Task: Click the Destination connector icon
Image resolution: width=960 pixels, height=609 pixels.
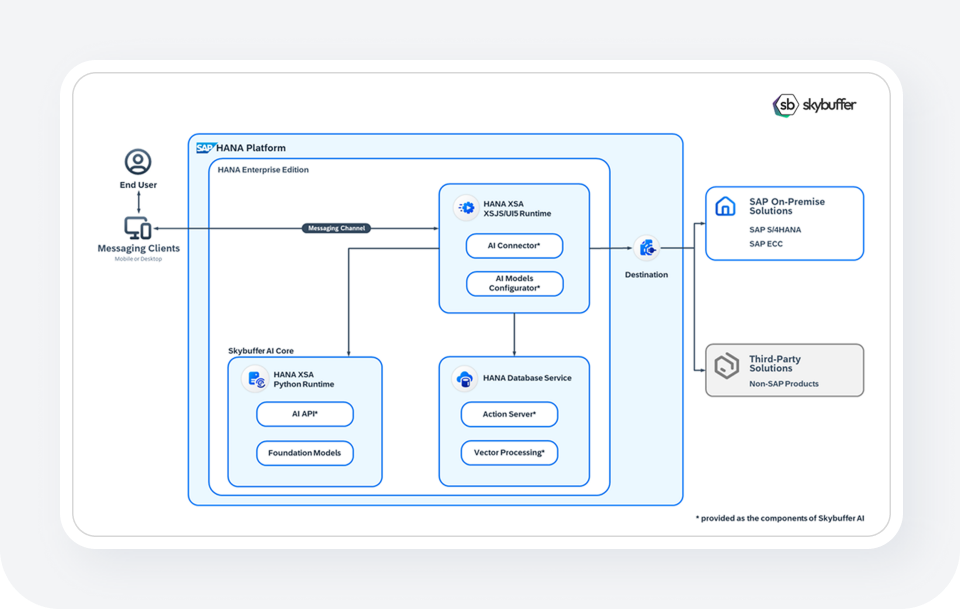Action: pos(646,248)
